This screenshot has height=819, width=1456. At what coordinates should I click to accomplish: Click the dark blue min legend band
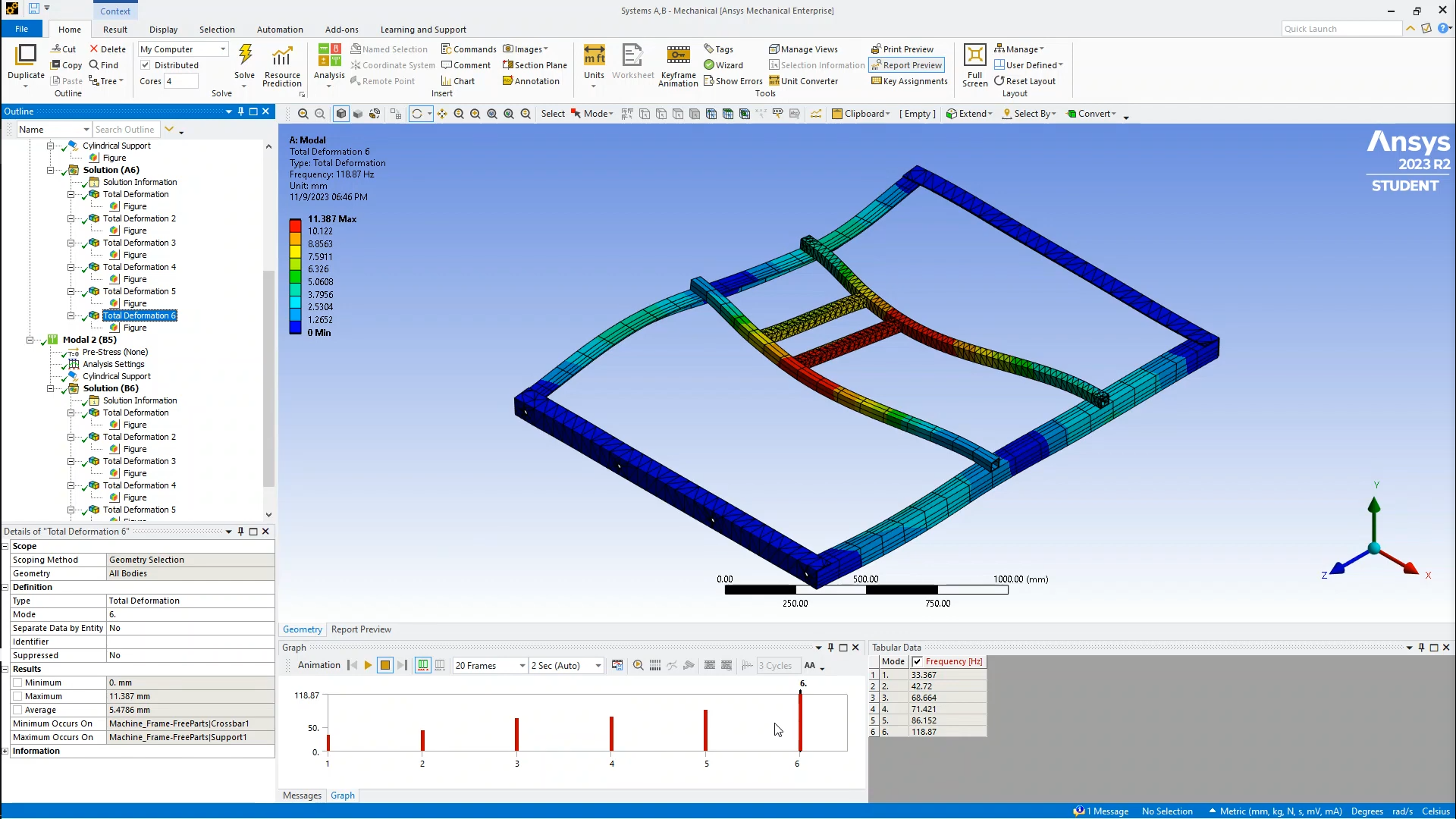tap(295, 328)
